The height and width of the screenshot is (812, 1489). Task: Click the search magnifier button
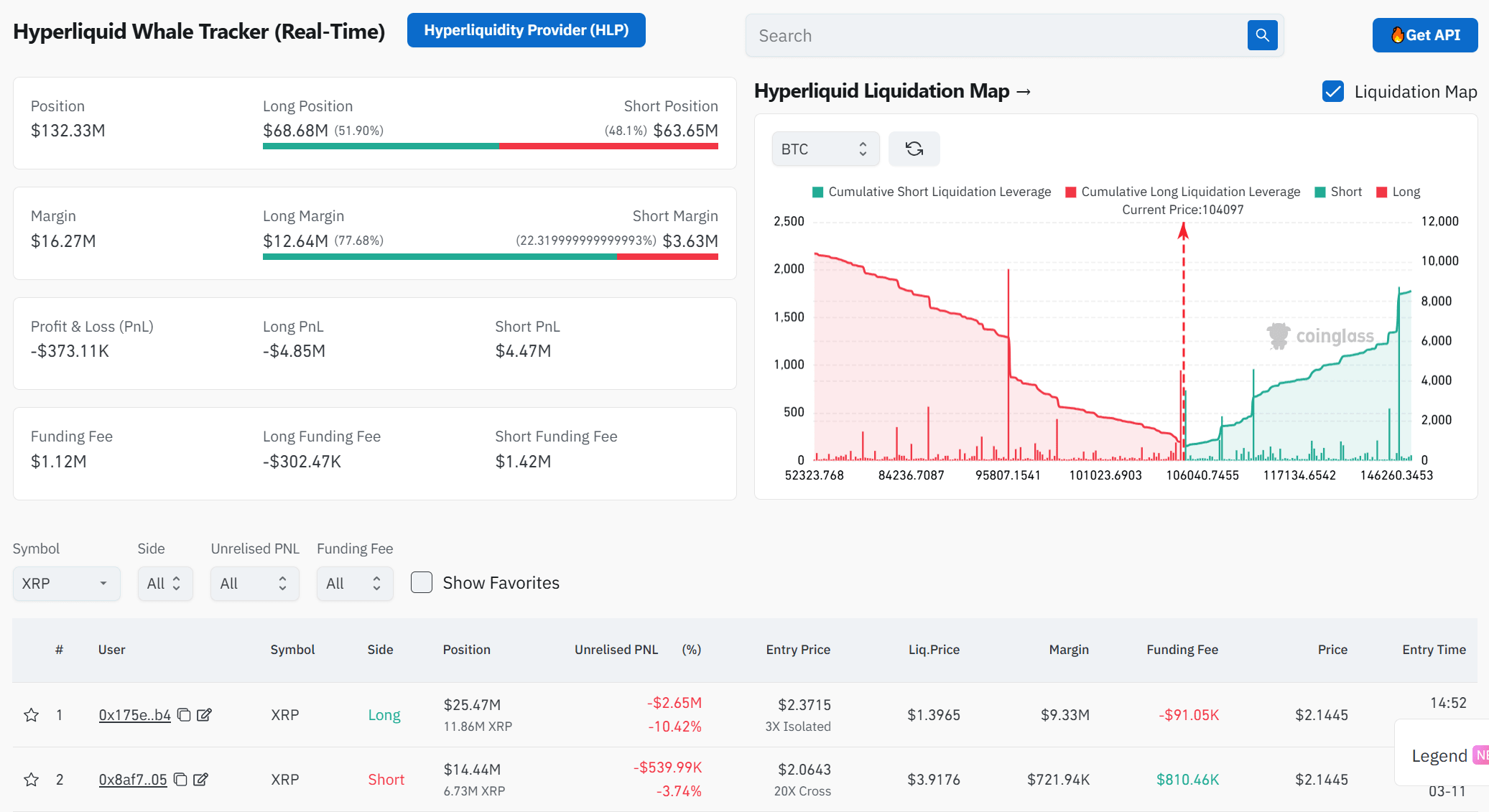[x=1262, y=35]
